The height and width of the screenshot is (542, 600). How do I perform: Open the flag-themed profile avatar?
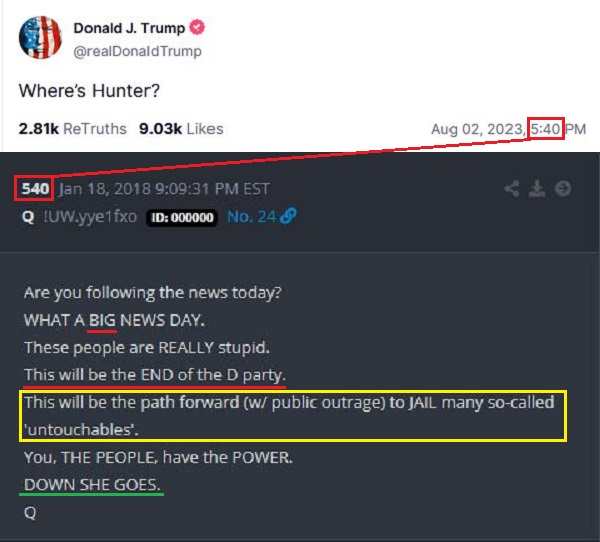40,37
